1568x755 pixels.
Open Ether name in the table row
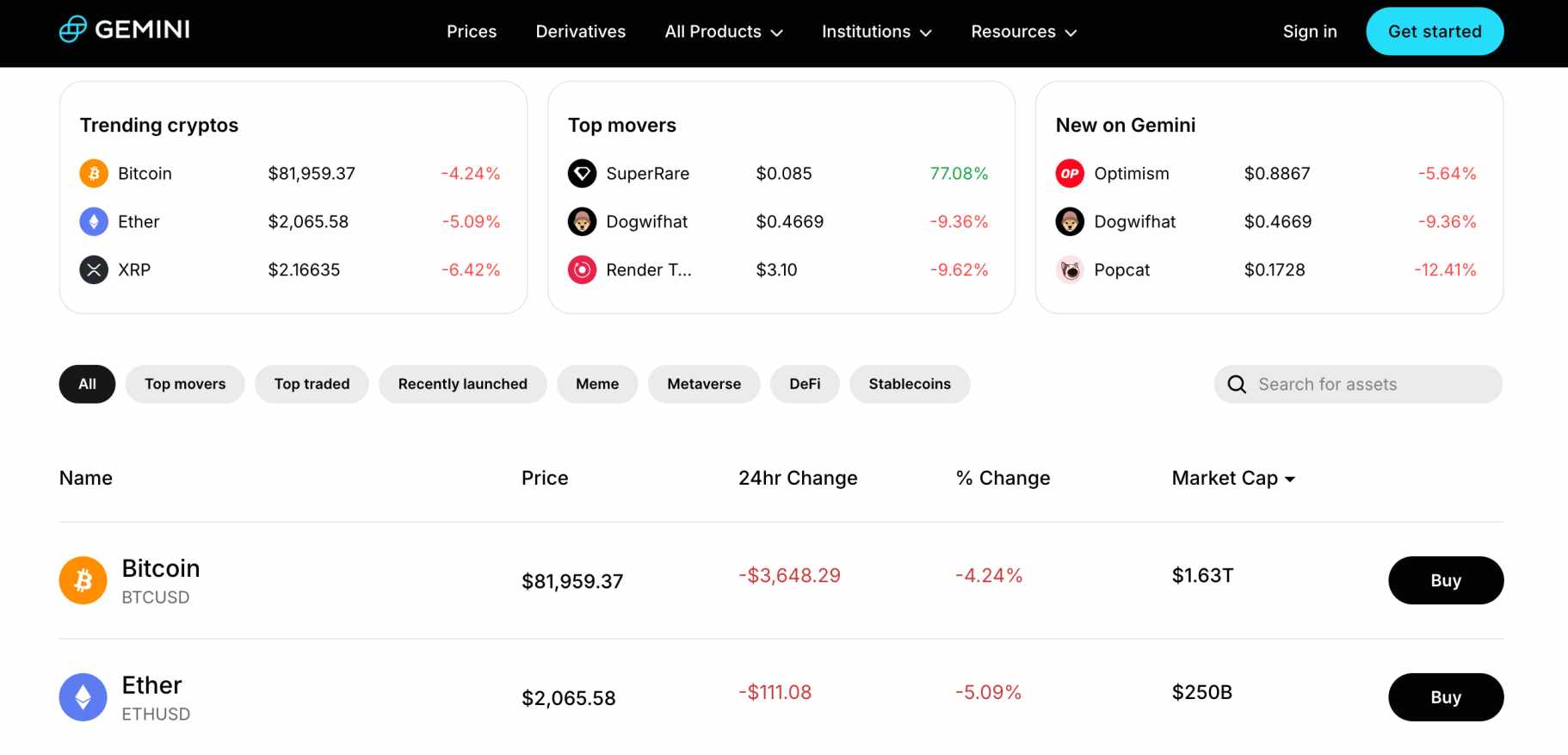(x=151, y=685)
